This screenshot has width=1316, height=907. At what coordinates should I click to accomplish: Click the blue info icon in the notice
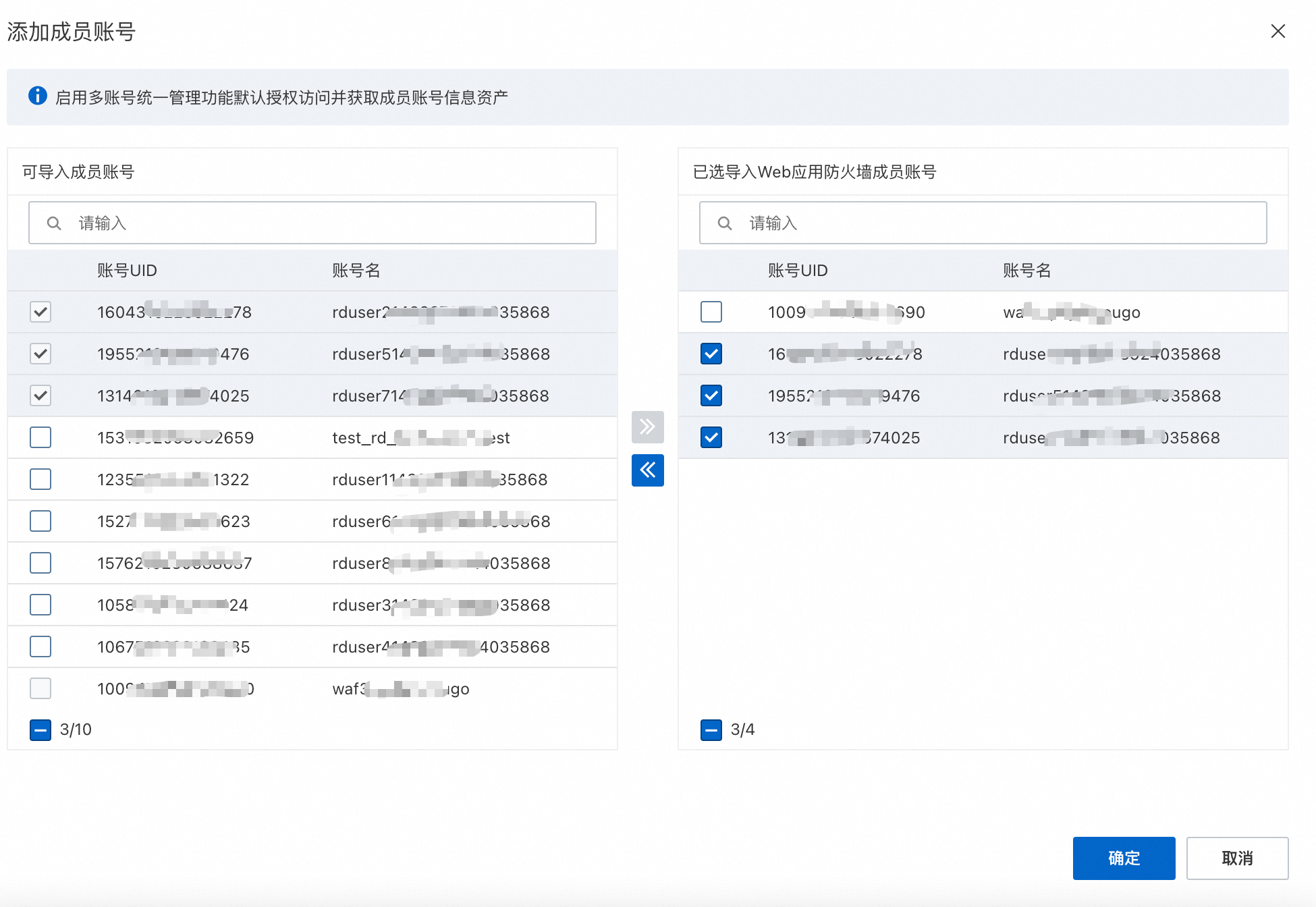[38, 96]
